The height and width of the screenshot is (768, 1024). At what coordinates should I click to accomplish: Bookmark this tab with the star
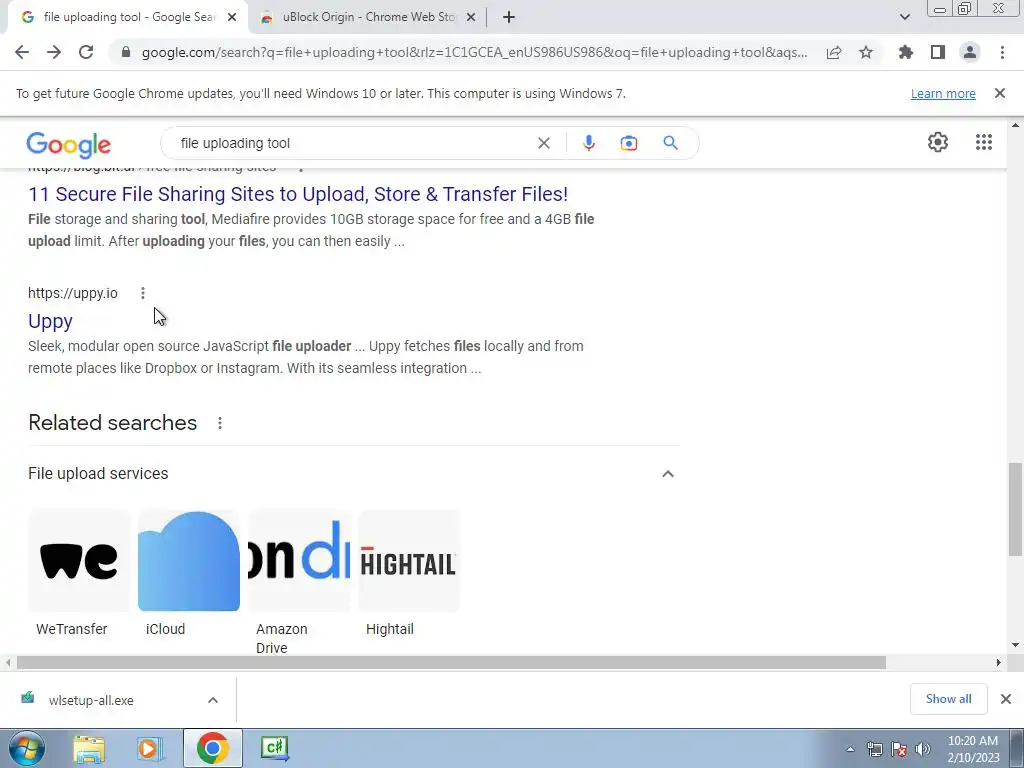click(866, 52)
